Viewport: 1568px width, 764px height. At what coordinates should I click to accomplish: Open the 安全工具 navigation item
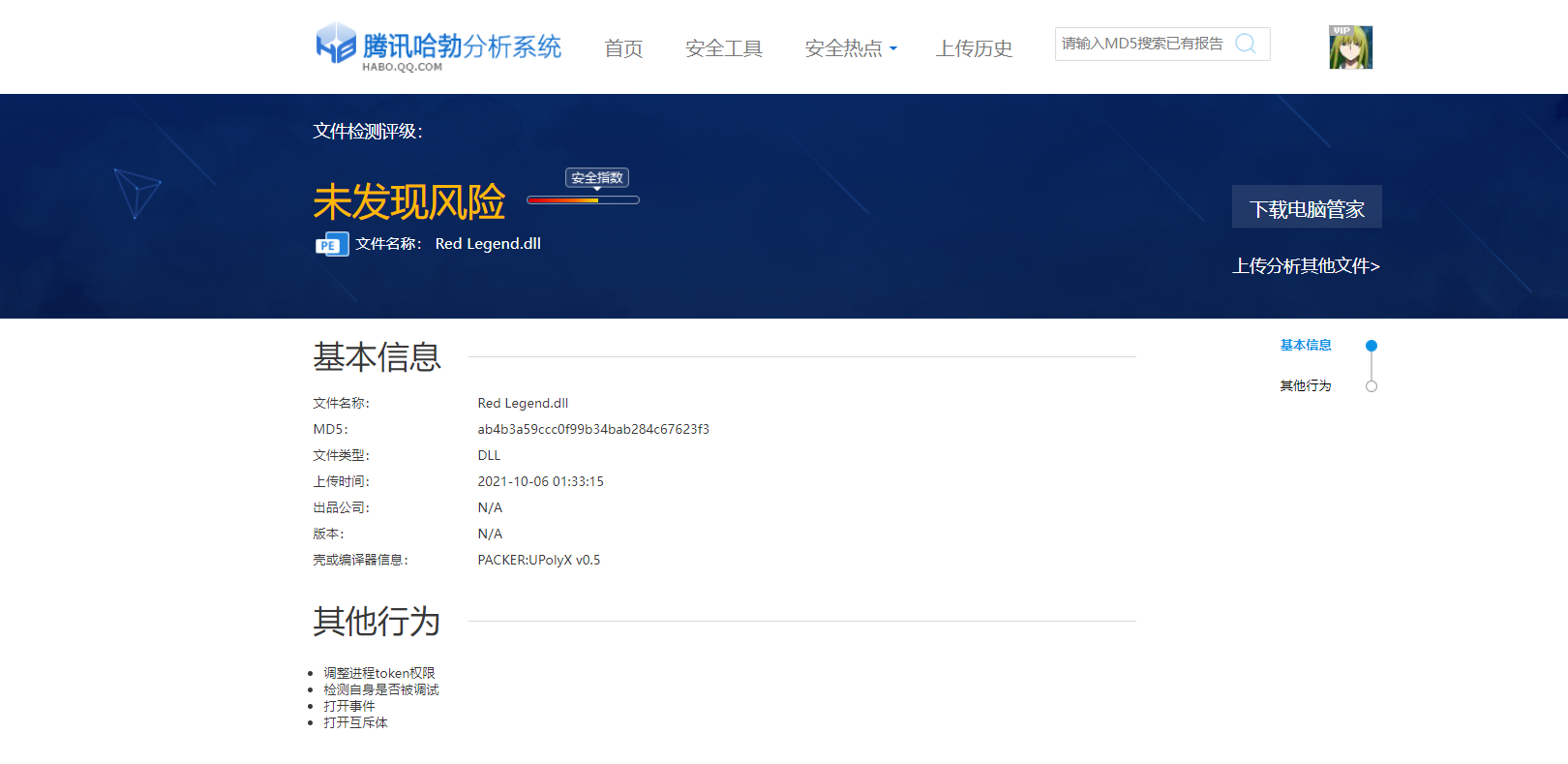pyautogui.click(x=723, y=48)
